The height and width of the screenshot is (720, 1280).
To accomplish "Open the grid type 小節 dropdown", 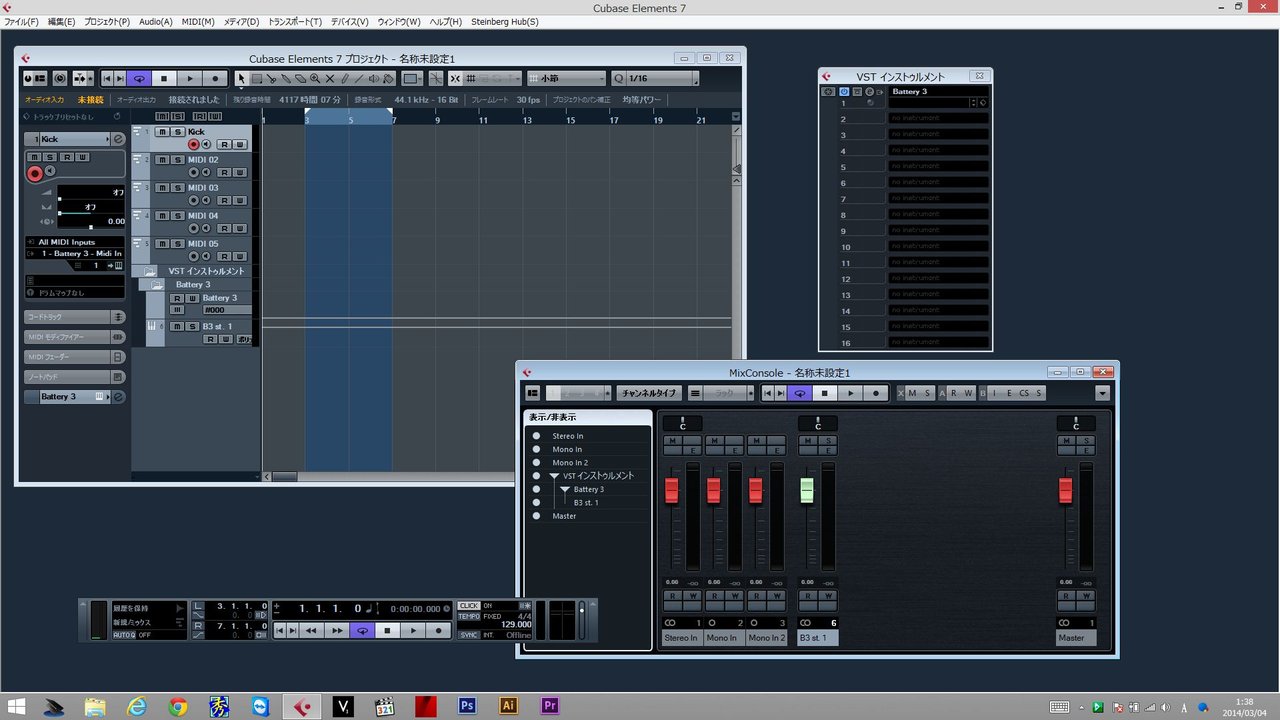I will click(x=567, y=78).
